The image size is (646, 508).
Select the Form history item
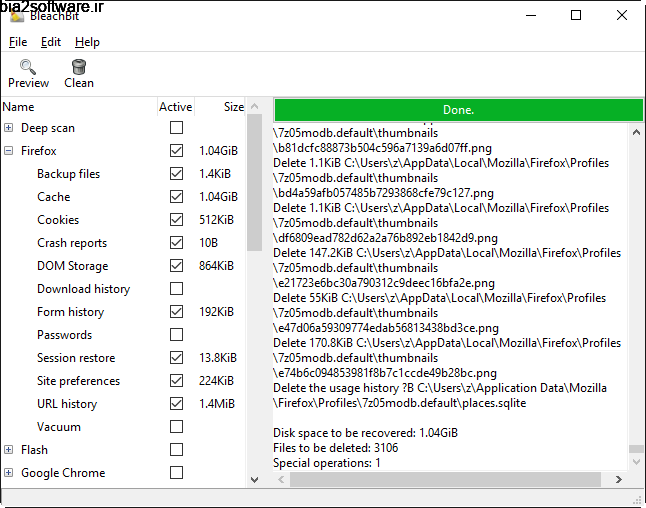(70, 312)
